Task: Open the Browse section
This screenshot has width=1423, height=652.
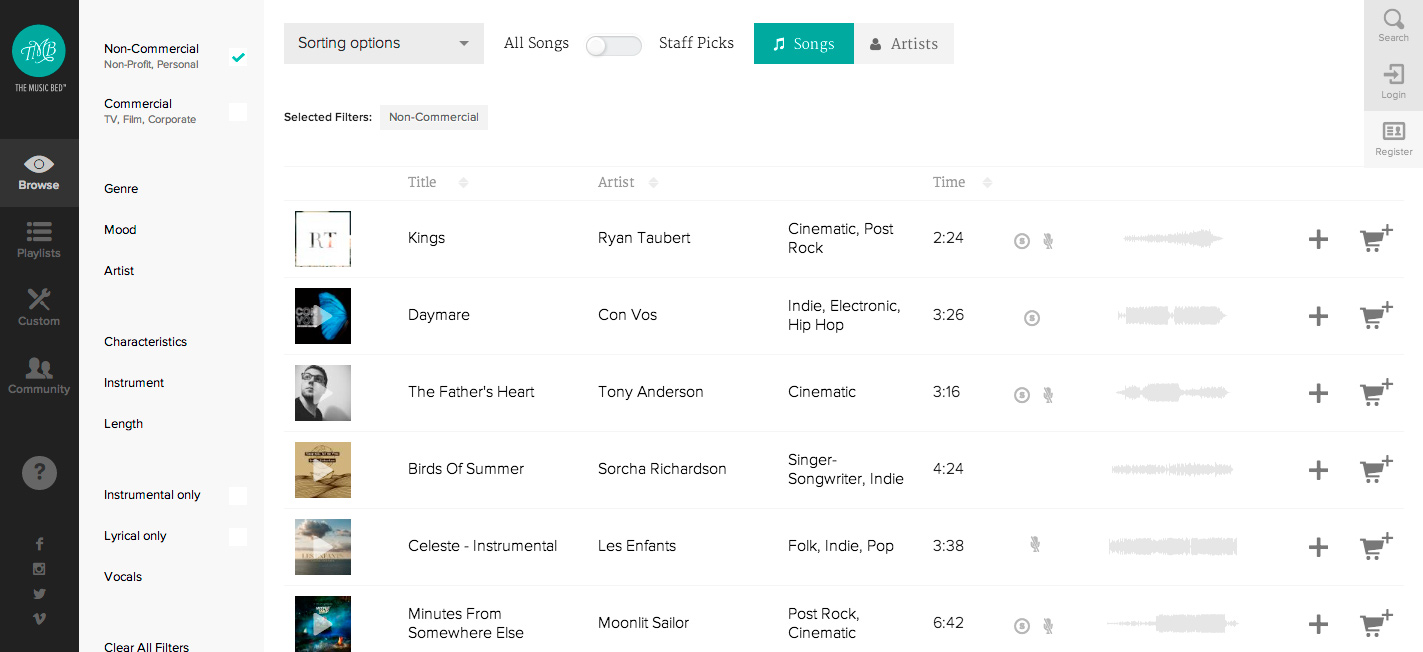Action: 39,173
